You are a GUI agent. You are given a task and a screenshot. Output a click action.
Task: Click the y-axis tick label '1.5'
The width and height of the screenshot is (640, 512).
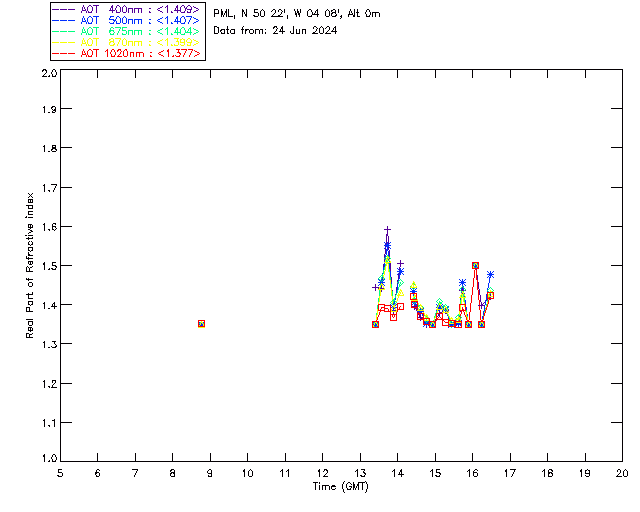49,266
